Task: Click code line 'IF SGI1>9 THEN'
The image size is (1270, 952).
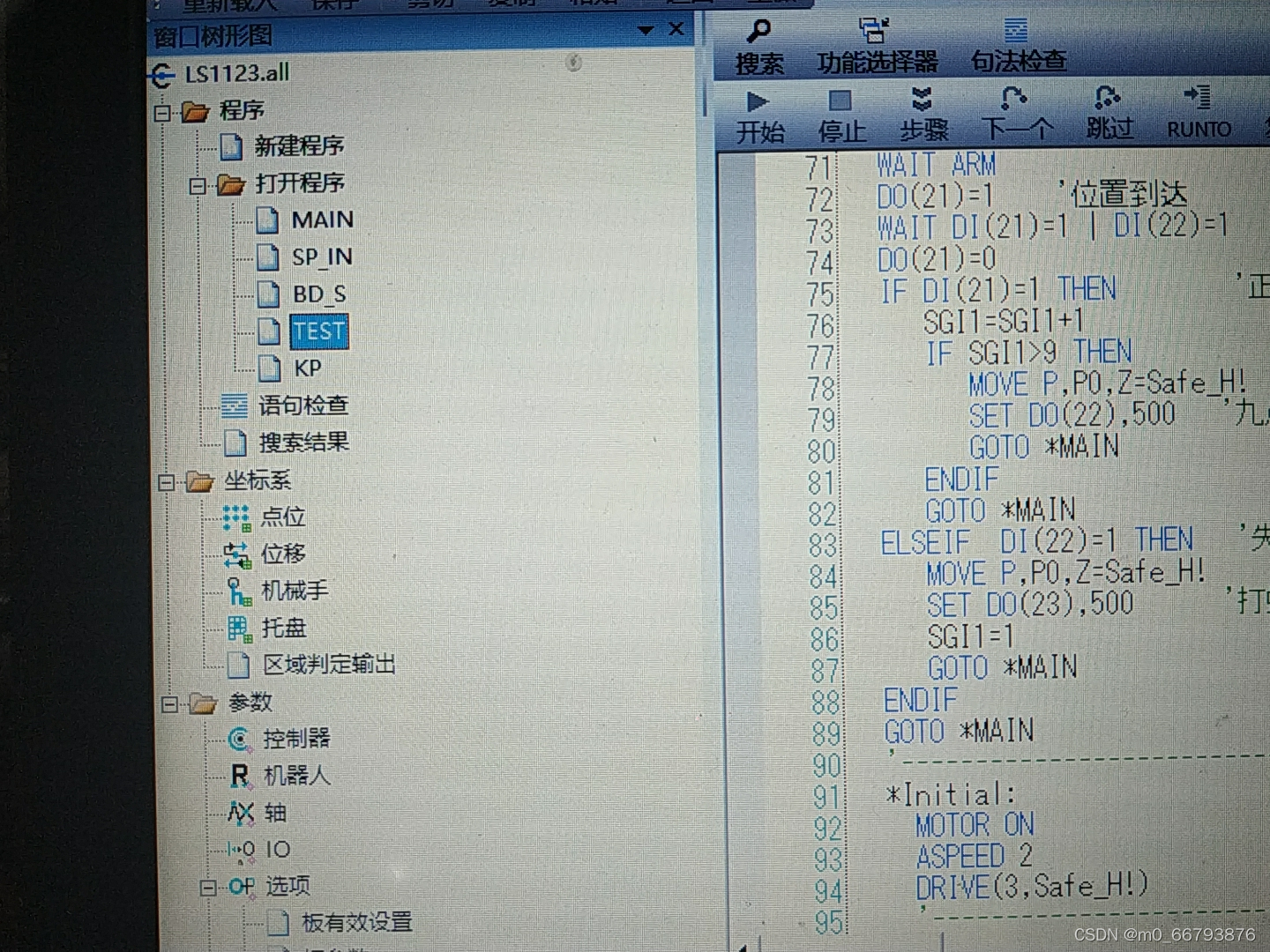Action: [x=1028, y=353]
